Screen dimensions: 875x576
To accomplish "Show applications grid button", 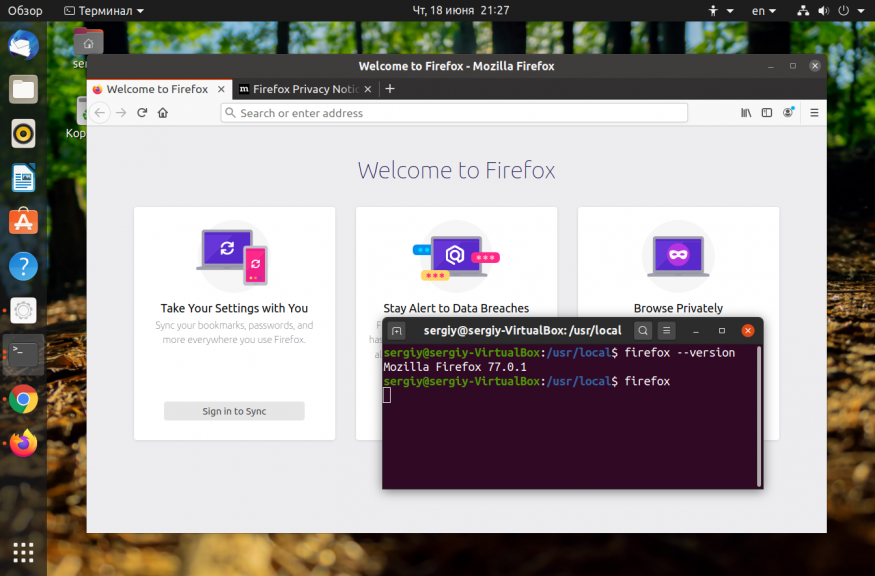I will (23, 553).
